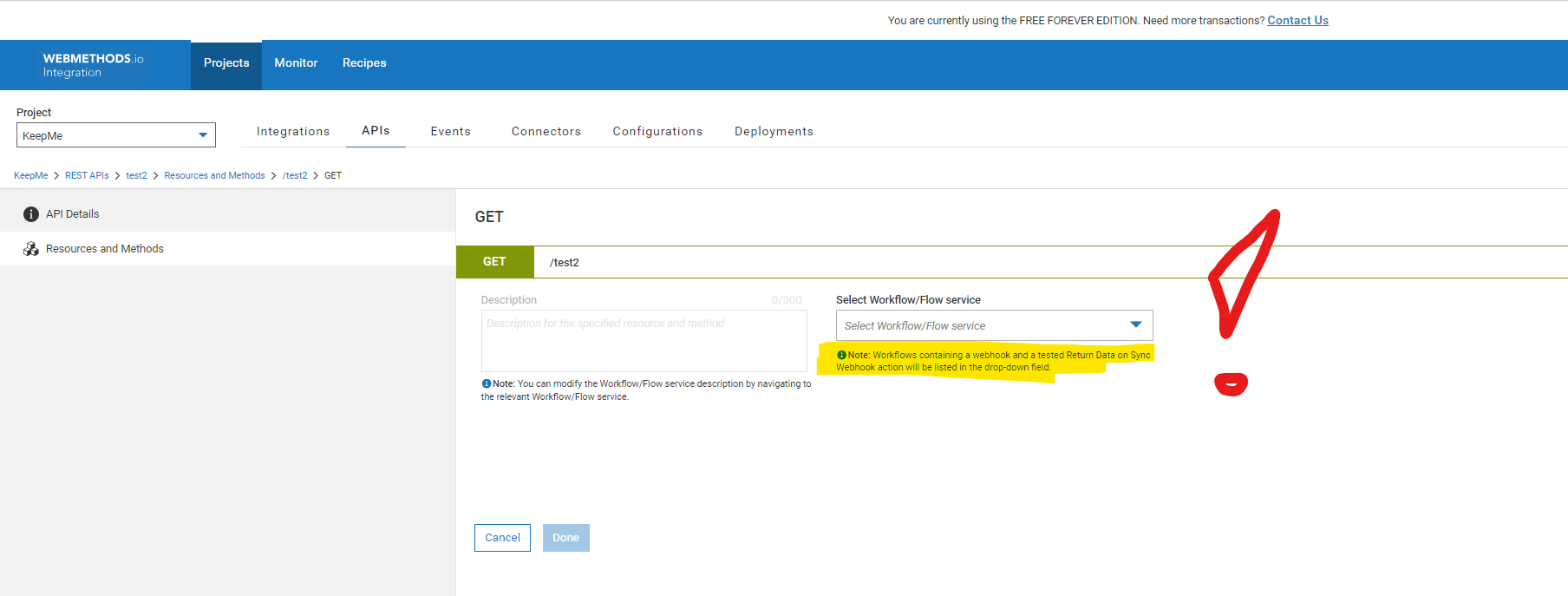Click the KeepMe breadcrumb link

(31, 175)
